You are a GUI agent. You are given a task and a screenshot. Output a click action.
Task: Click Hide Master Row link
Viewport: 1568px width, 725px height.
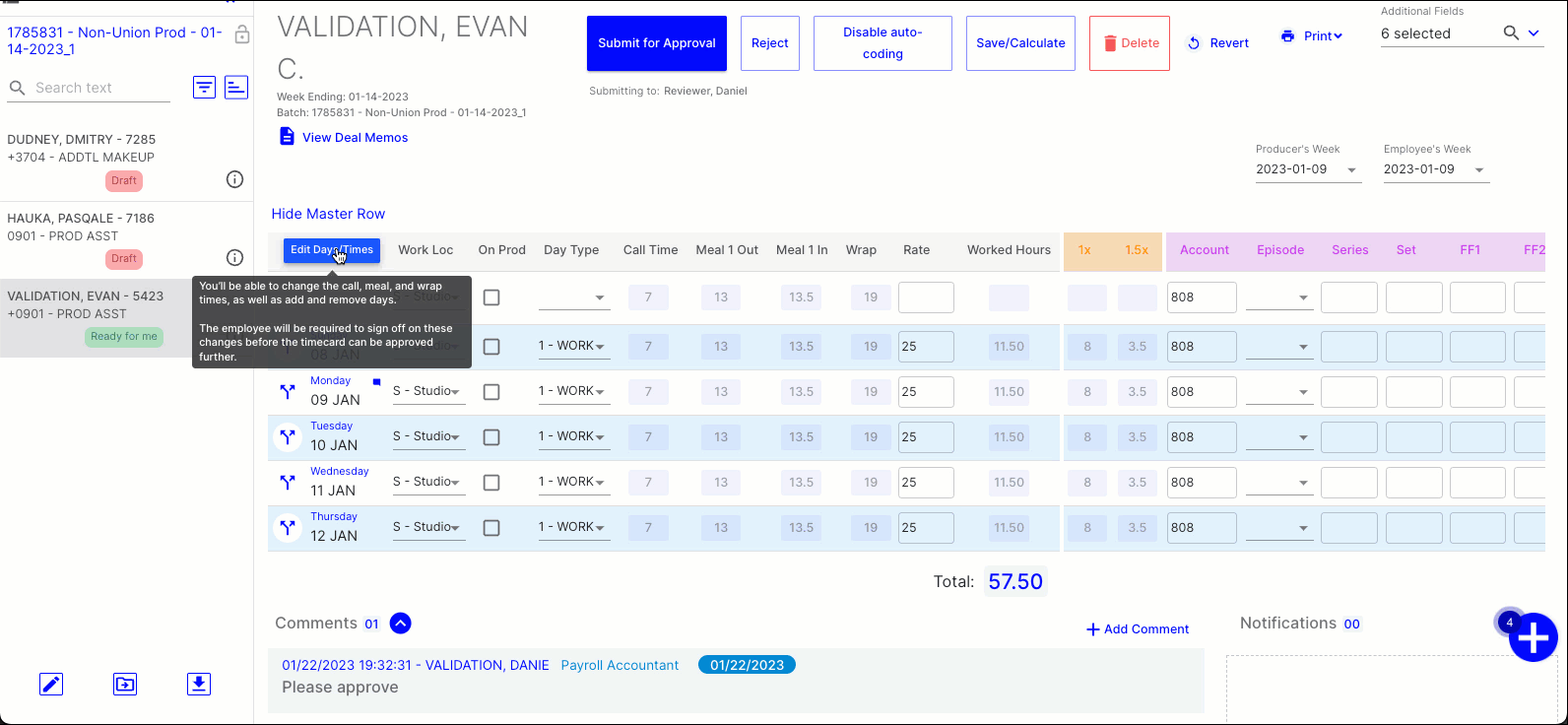click(x=328, y=214)
